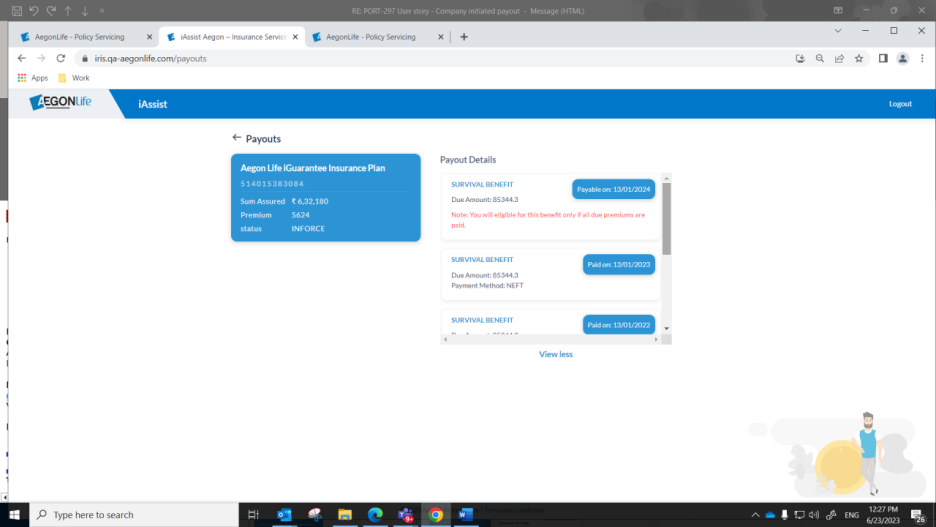Open the Work bookmarks folder
The image size is (936, 527).
[x=74, y=78]
